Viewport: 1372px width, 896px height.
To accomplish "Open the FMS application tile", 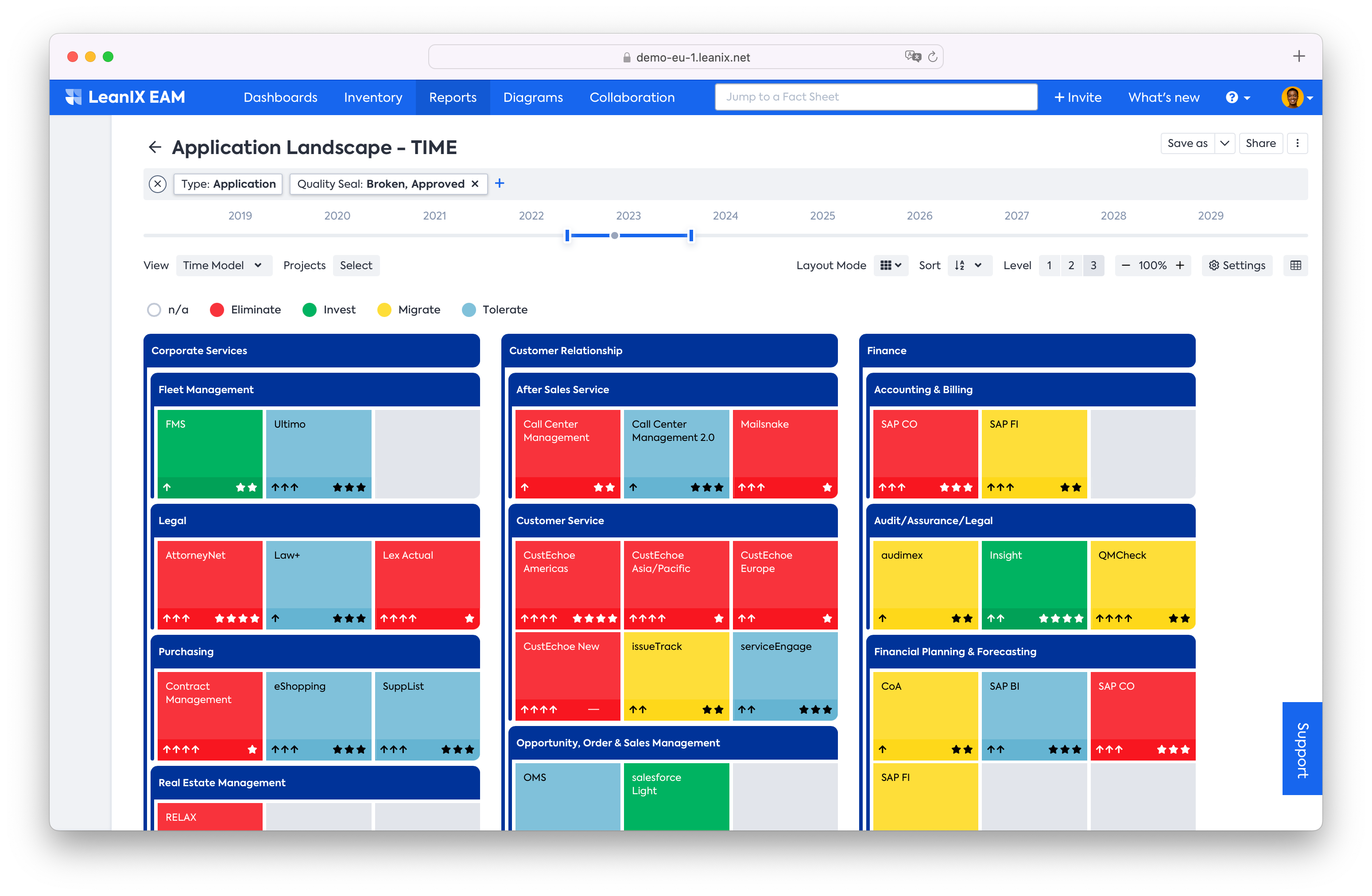I will pyautogui.click(x=210, y=453).
